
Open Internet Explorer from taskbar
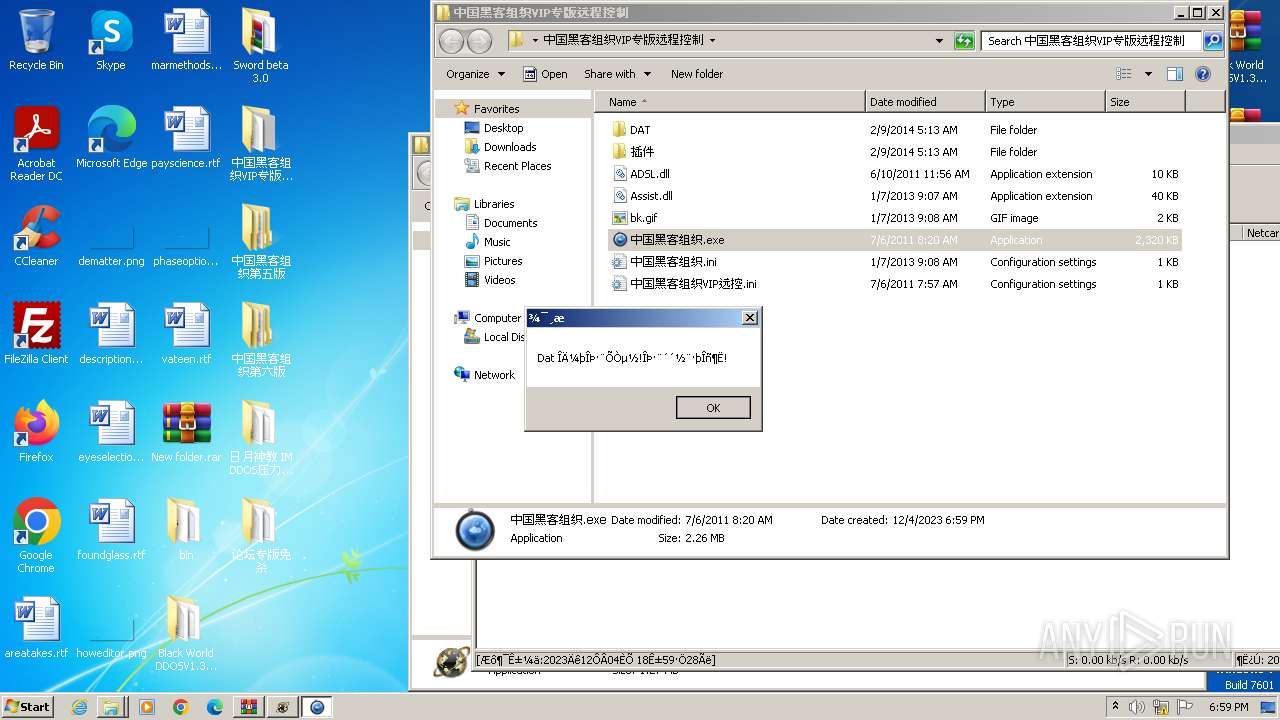click(x=79, y=707)
